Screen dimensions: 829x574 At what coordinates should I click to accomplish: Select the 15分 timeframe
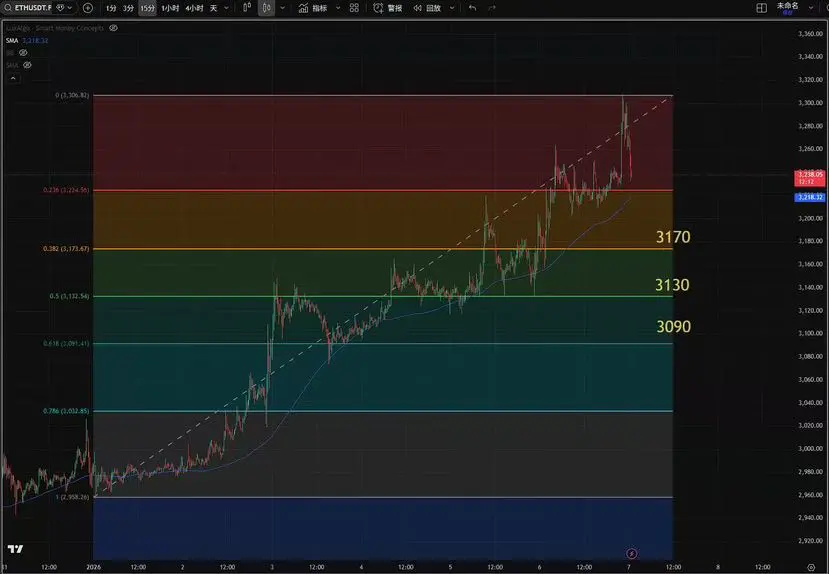pos(148,8)
